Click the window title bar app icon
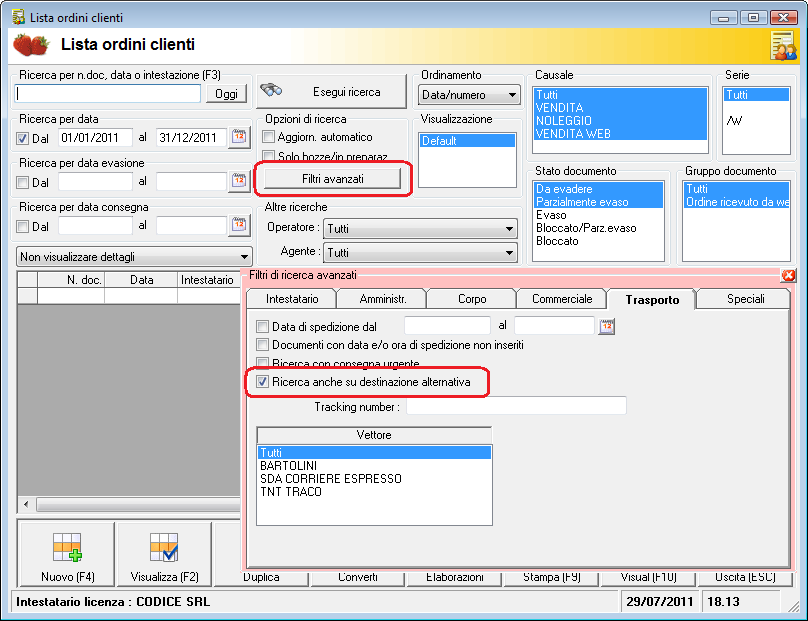 click(19, 17)
